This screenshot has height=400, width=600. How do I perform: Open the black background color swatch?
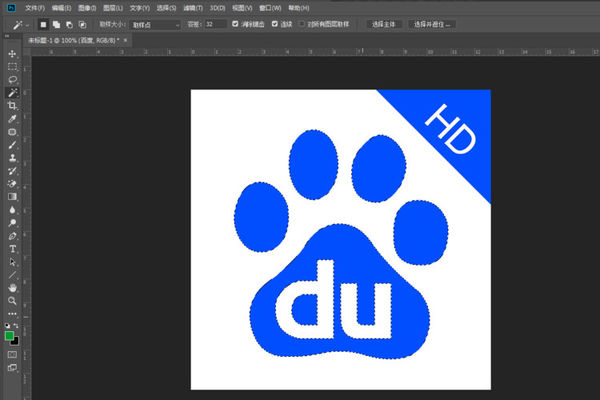16,342
